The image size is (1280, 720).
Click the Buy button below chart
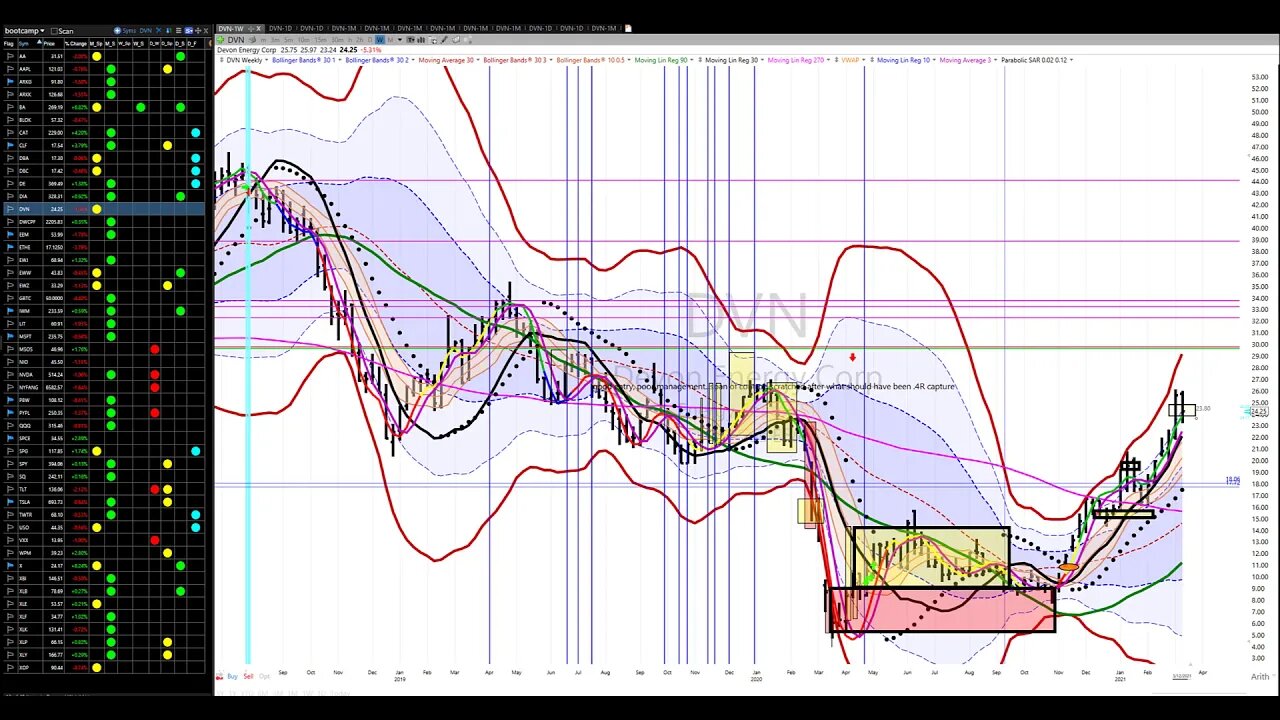pos(232,676)
